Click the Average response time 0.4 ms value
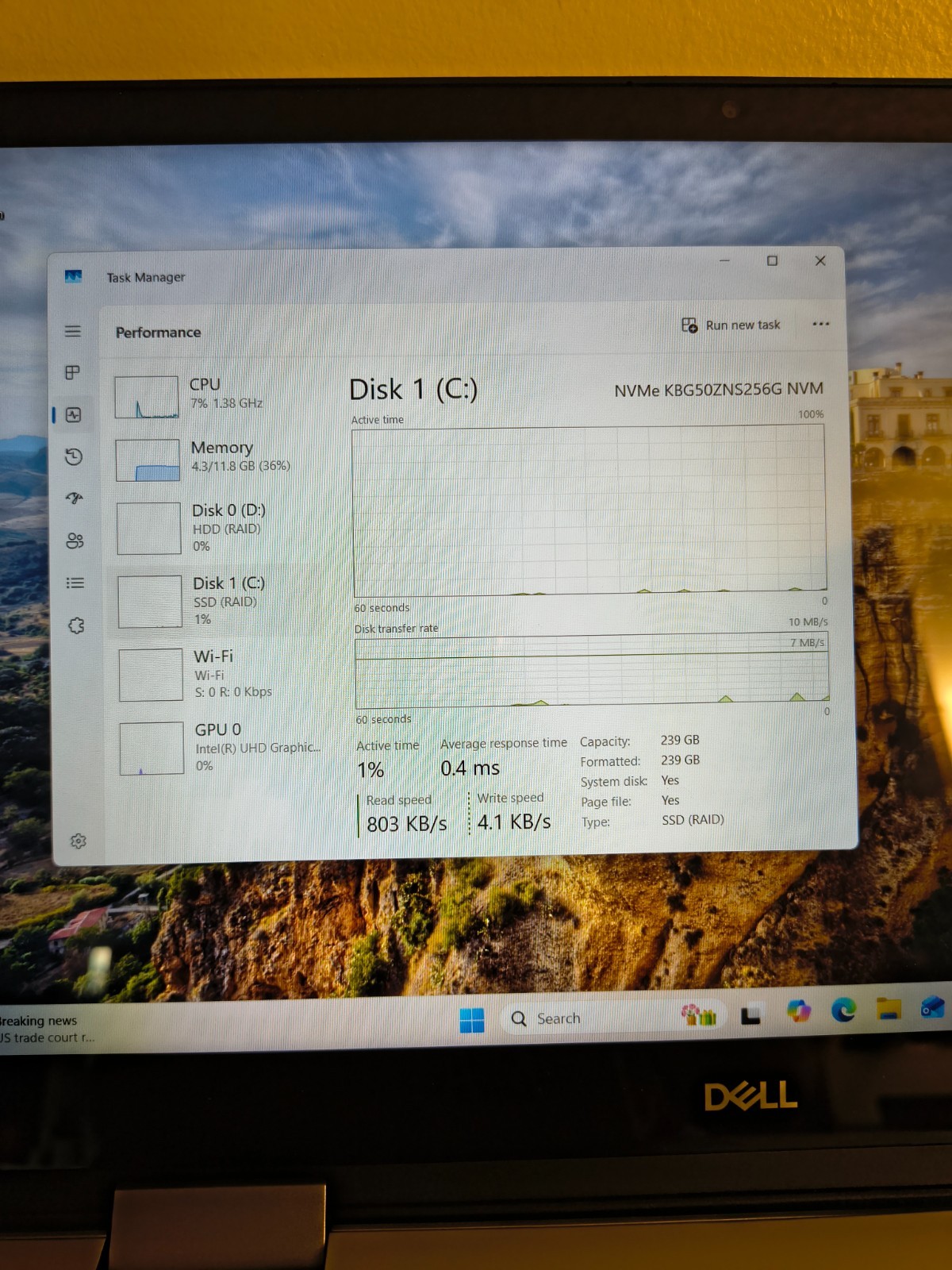The width and height of the screenshot is (952, 1270). point(470,768)
